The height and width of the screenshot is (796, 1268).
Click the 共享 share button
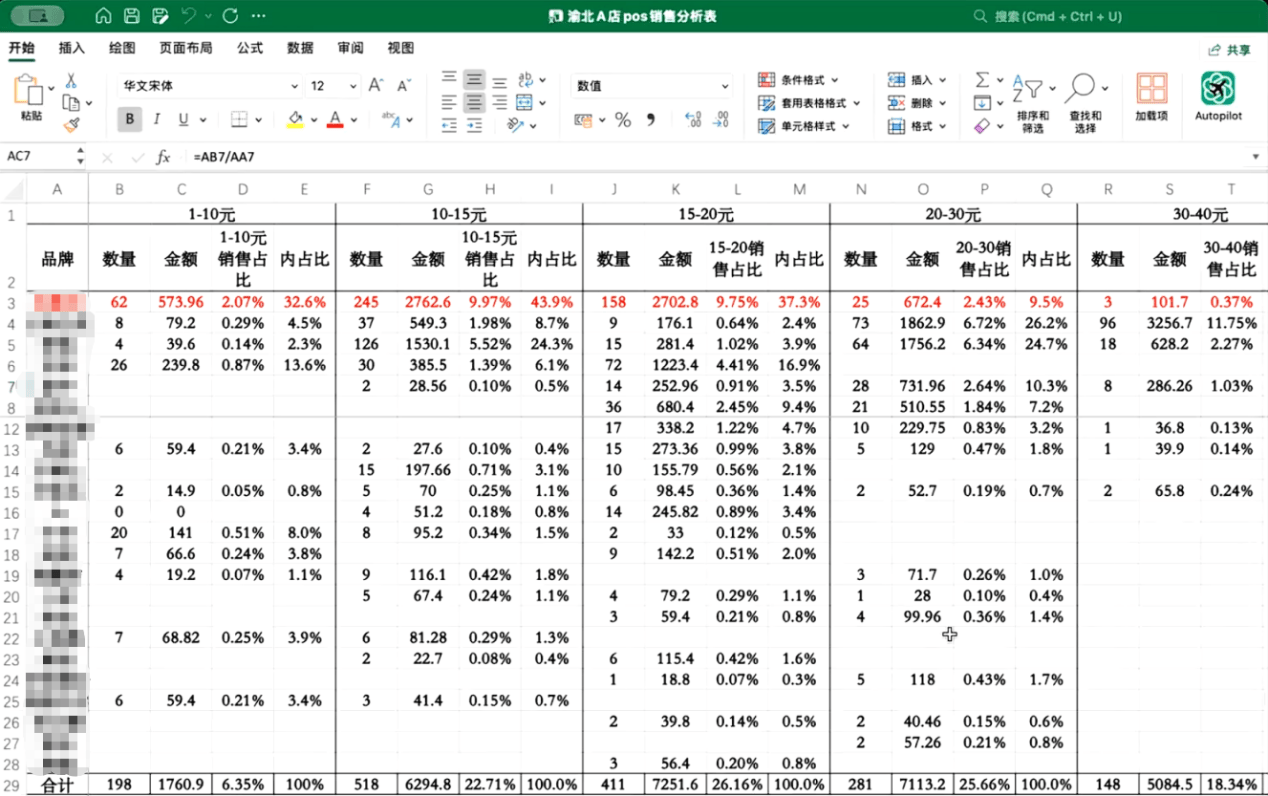(x=1230, y=49)
